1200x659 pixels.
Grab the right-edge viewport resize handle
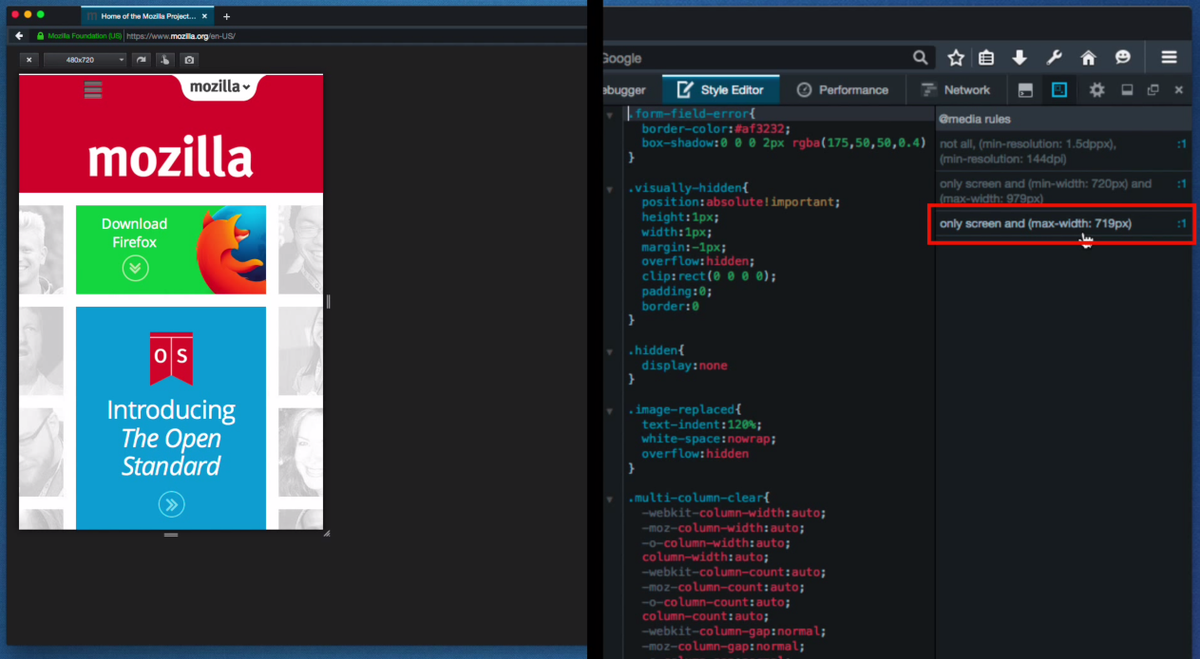(328, 301)
